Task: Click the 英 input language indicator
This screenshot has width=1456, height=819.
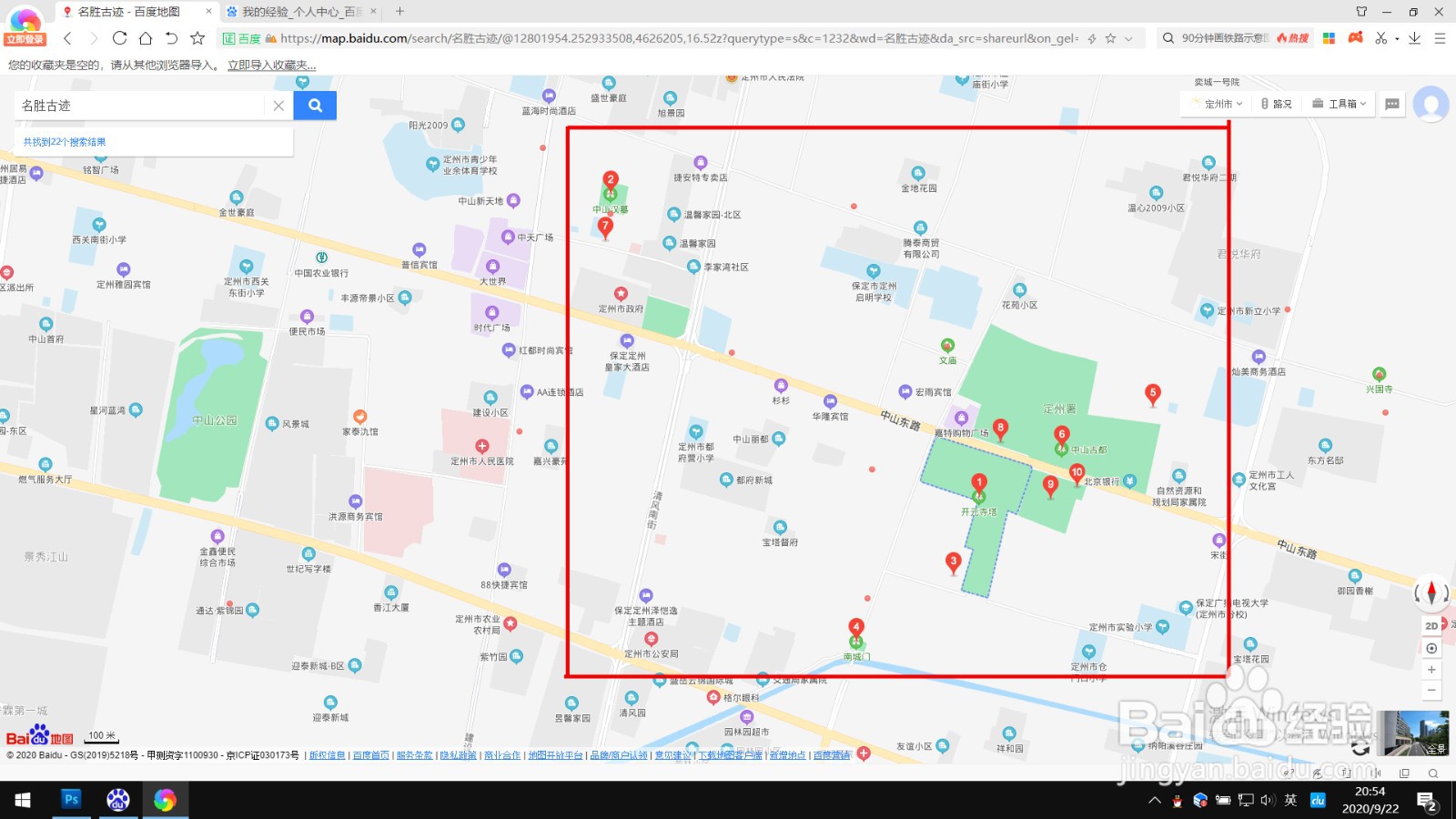Action: [x=1290, y=800]
